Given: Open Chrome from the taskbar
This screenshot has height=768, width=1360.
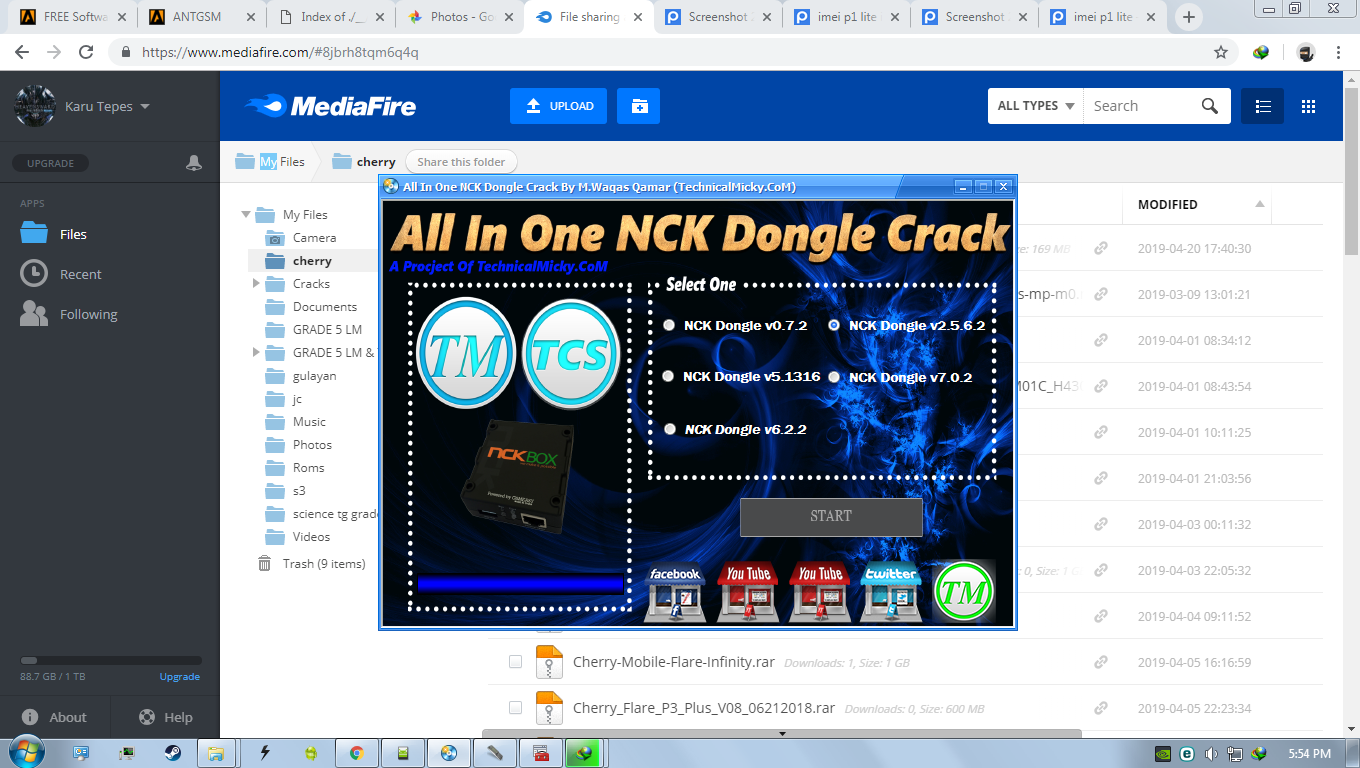Looking at the screenshot, I should [357, 752].
